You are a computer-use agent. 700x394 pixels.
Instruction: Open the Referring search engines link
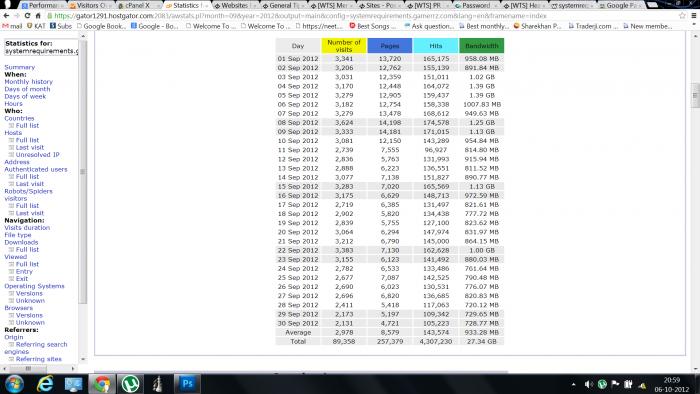[x=36, y=348]
